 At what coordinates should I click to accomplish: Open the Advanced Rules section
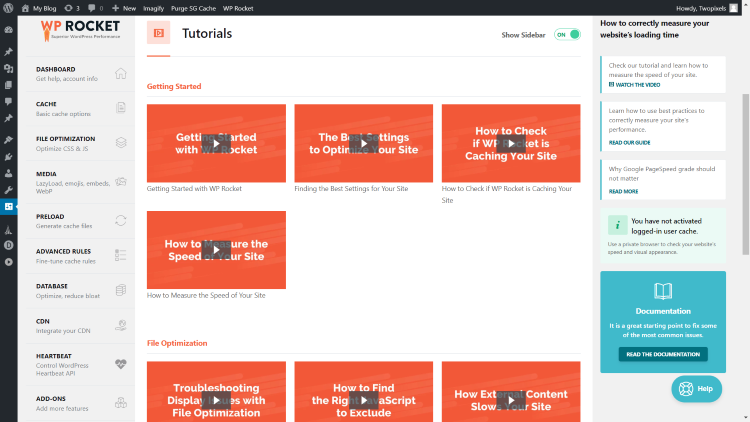[x=80, y=255]
